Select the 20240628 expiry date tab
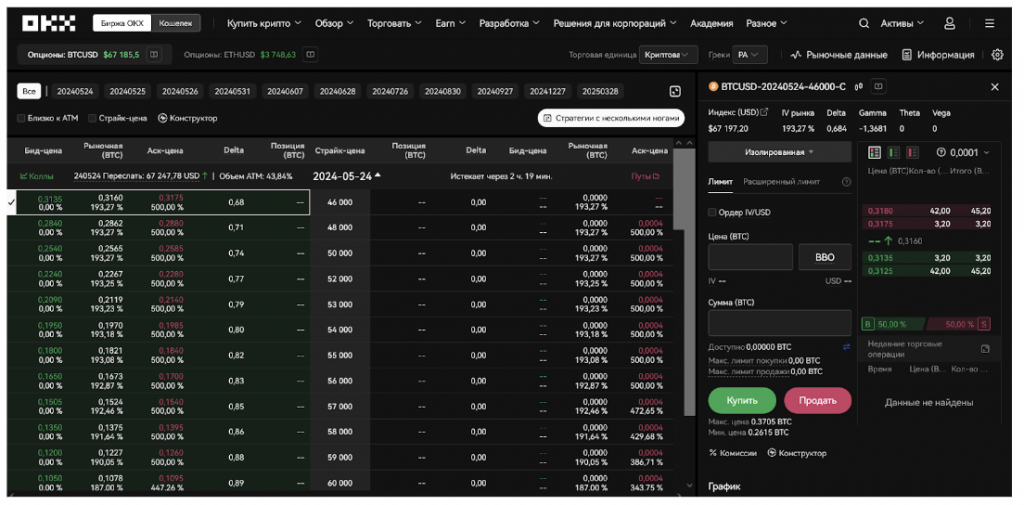The image size is (1024, 505). 337,91
